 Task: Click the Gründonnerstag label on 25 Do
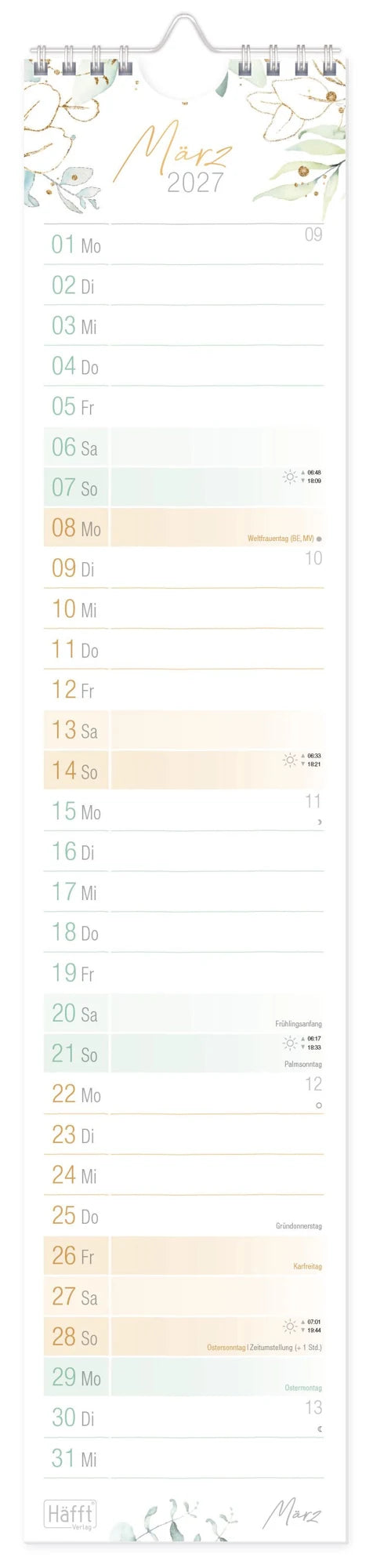(x=299, y=1225)
